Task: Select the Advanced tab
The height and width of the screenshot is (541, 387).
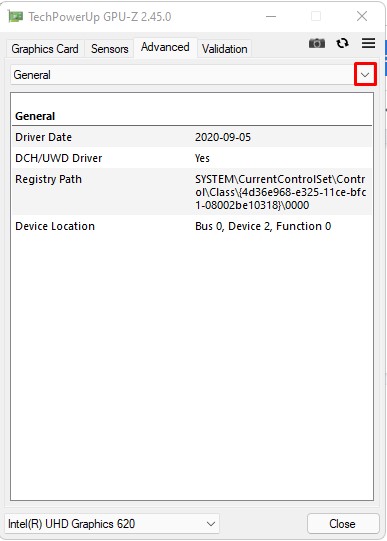Action: click(165, 47)
